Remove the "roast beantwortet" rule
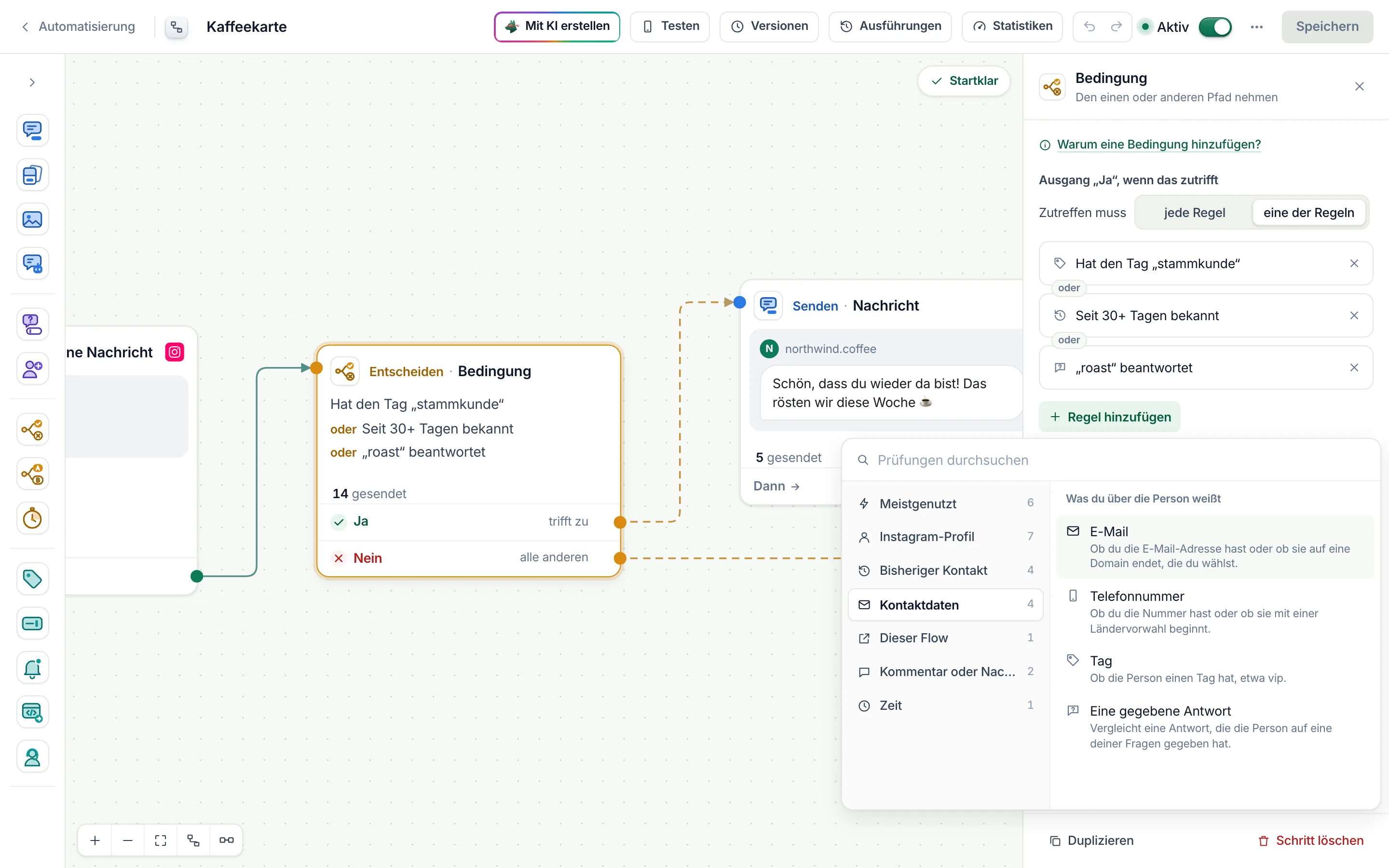This screenshot has height=868, width=1389. coord(1354,367)
